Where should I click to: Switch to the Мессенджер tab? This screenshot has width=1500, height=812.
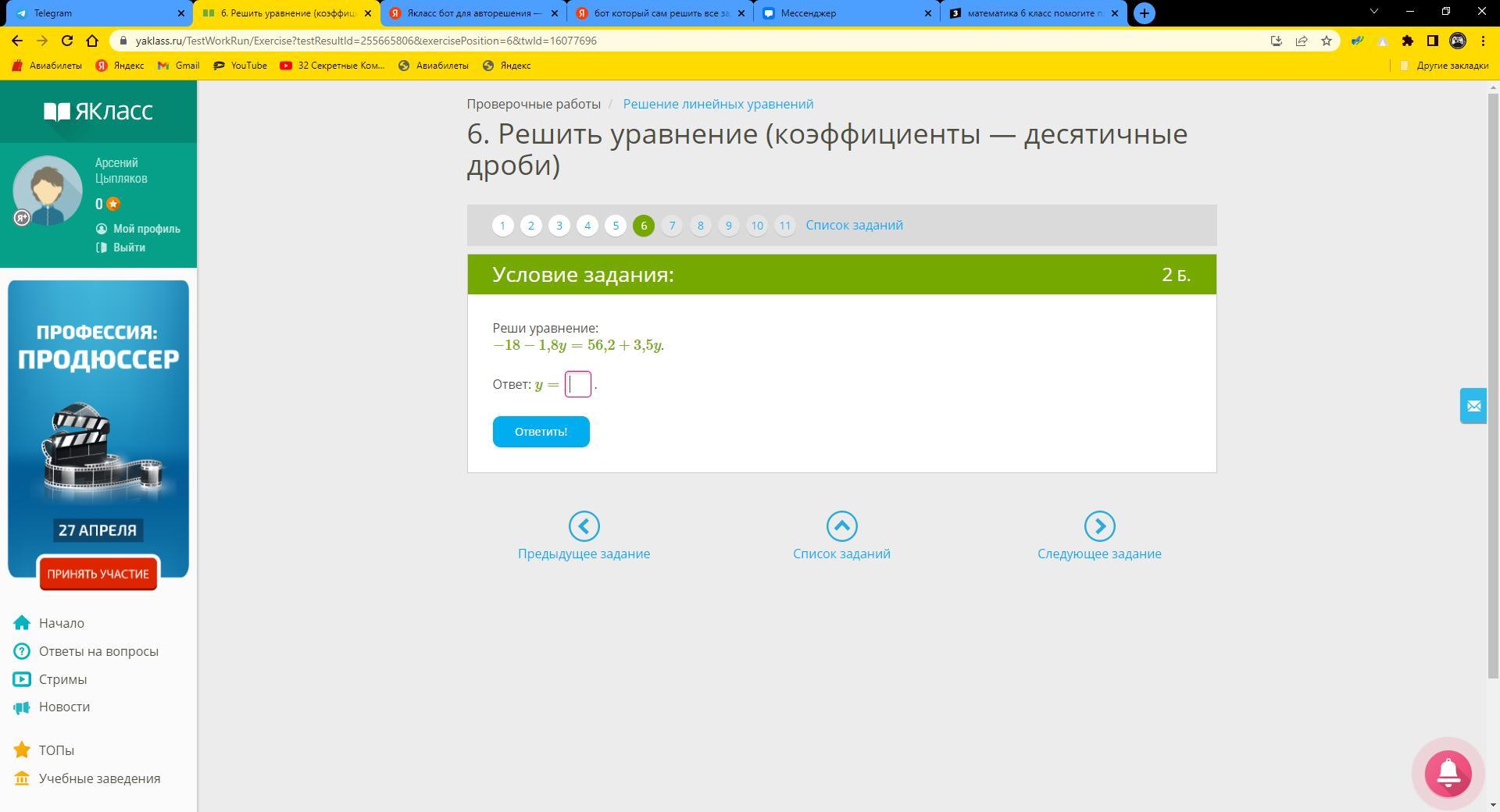pos(847,13)
